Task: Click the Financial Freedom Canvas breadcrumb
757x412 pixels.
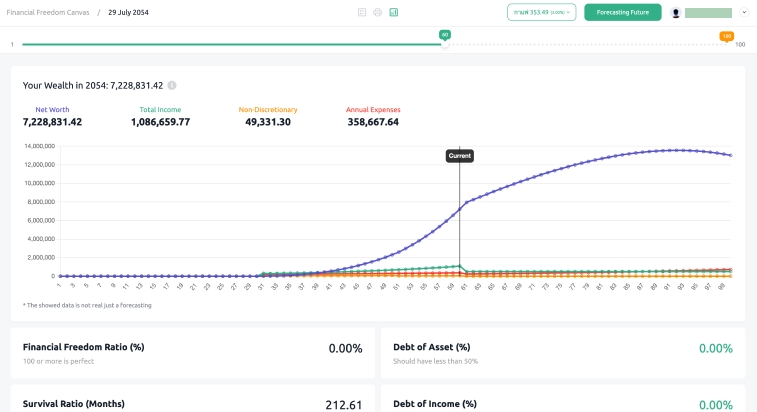Action: [x=49, y=12]
